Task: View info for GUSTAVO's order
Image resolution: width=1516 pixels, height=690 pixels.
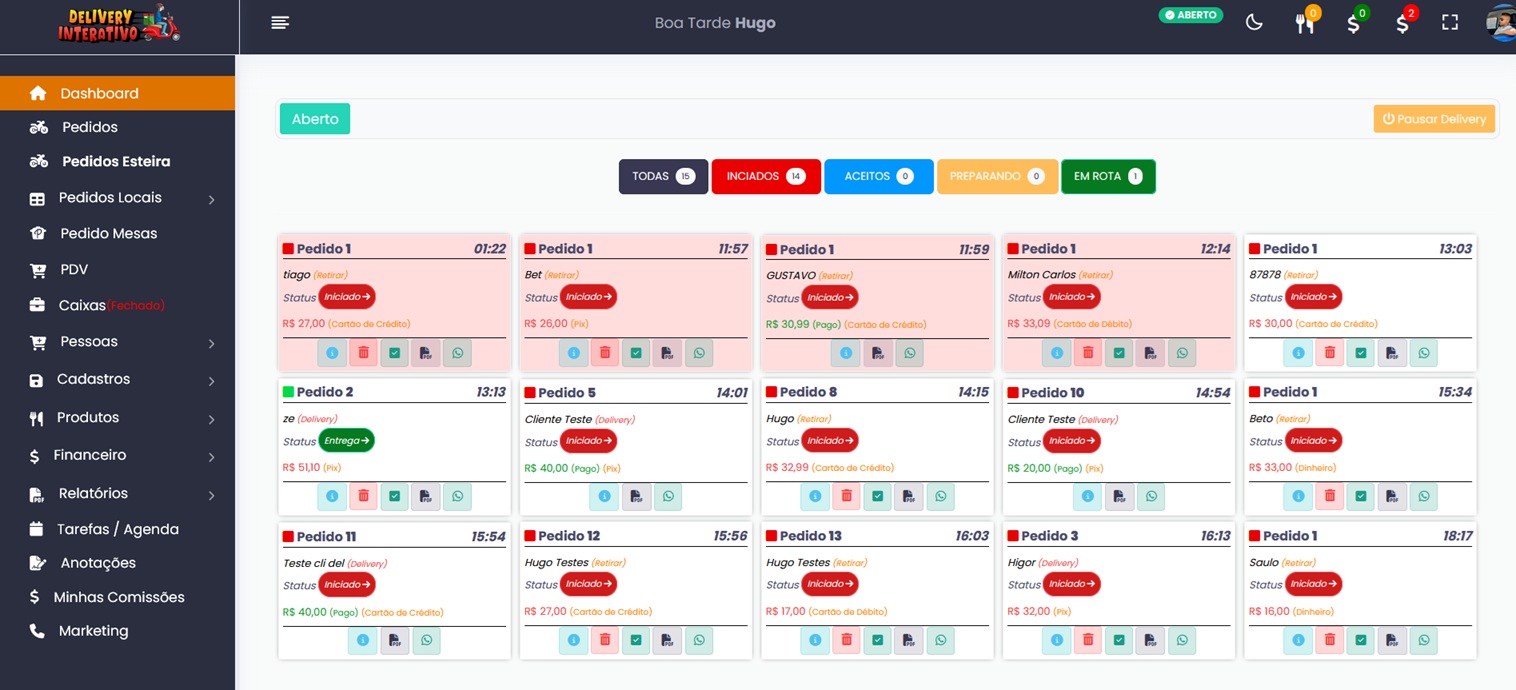Action: coord(845,353)
